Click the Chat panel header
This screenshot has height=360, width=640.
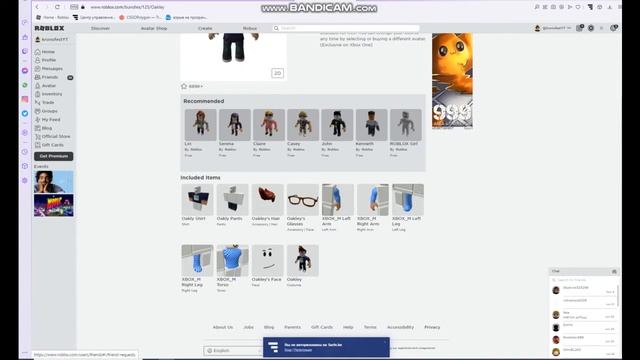coord(583,271)
